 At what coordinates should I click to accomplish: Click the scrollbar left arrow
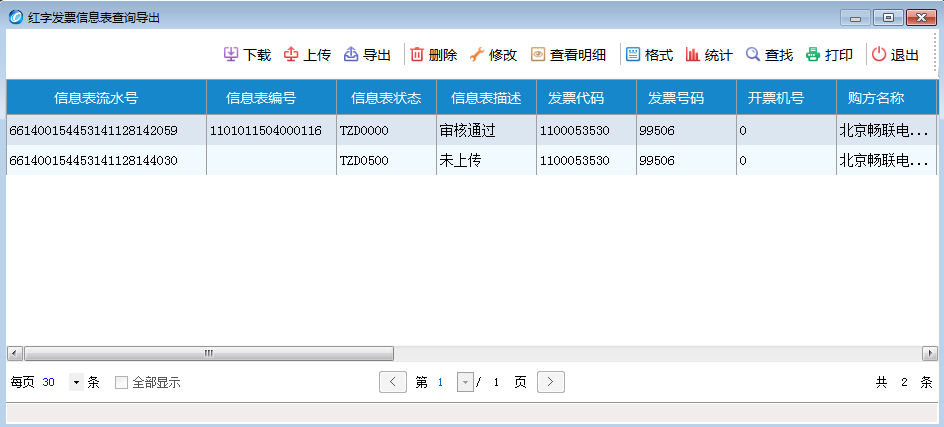coord(15,354)
